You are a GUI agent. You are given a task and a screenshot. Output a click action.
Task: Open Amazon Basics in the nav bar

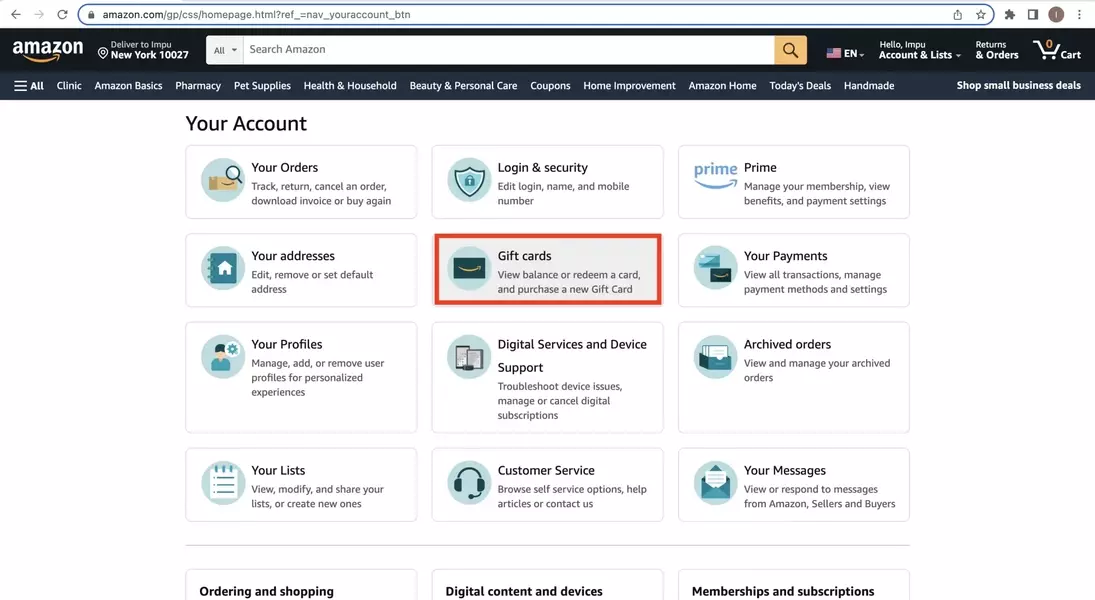pyautogui.click(x=128, y=86)
